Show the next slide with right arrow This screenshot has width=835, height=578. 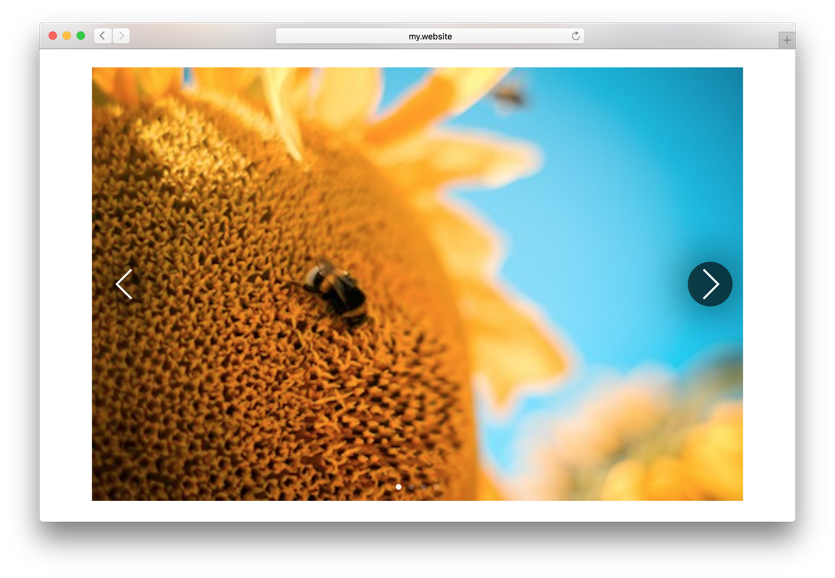pos(710,284)
